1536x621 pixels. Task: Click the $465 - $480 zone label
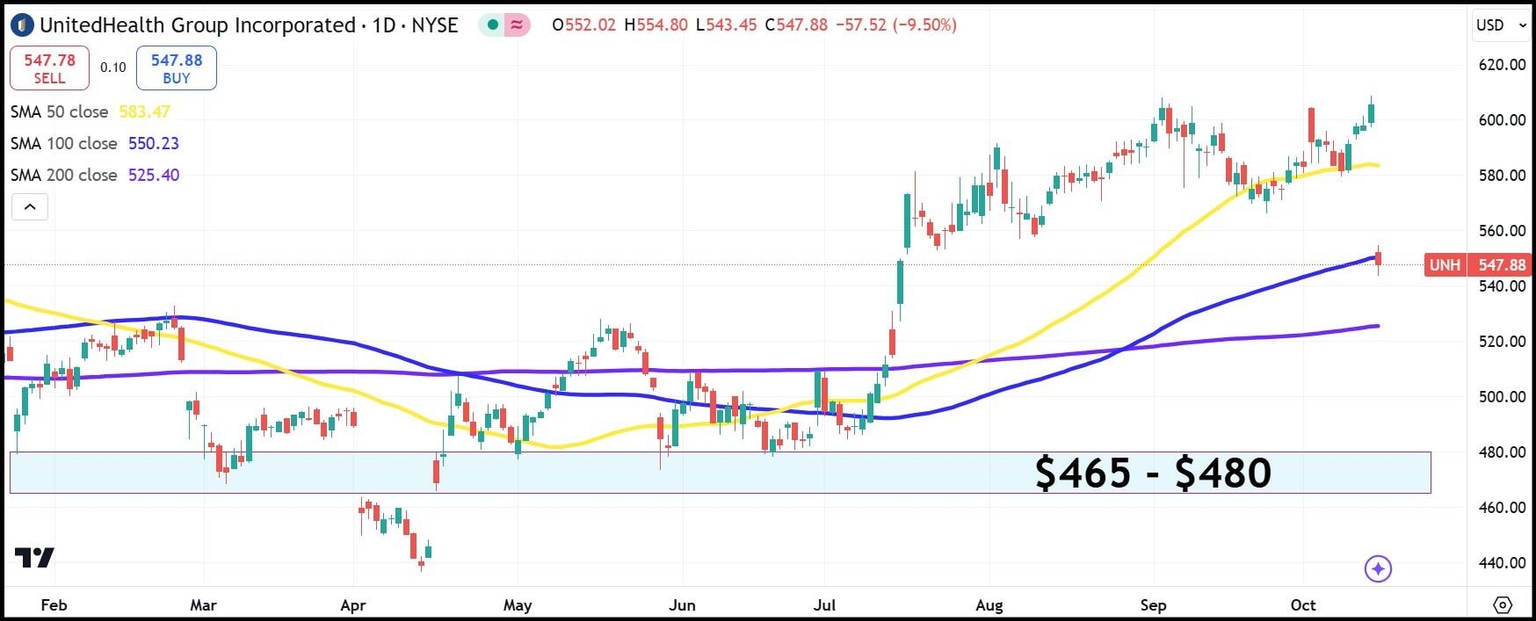[x=1153, y=472]
